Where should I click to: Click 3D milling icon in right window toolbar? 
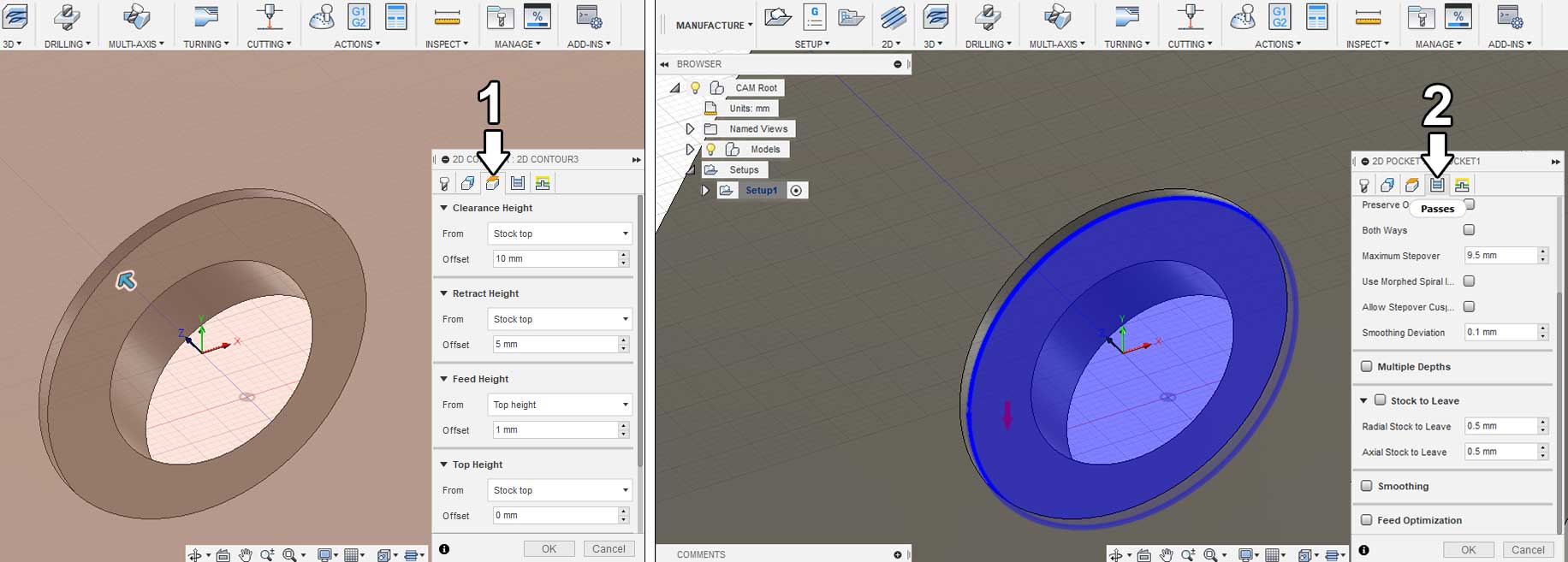(x=935, y=17)
